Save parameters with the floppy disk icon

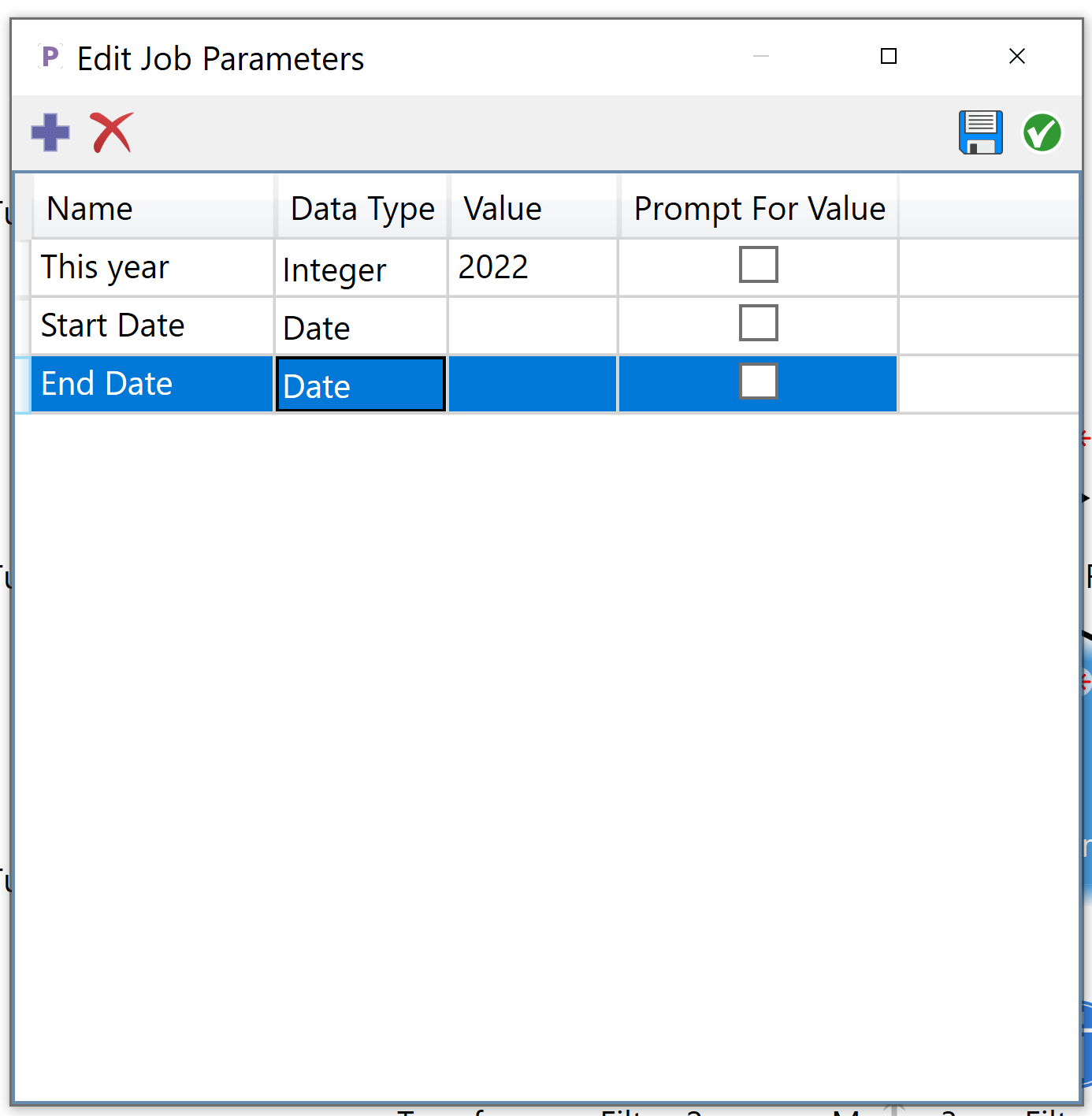pos(981,132)
